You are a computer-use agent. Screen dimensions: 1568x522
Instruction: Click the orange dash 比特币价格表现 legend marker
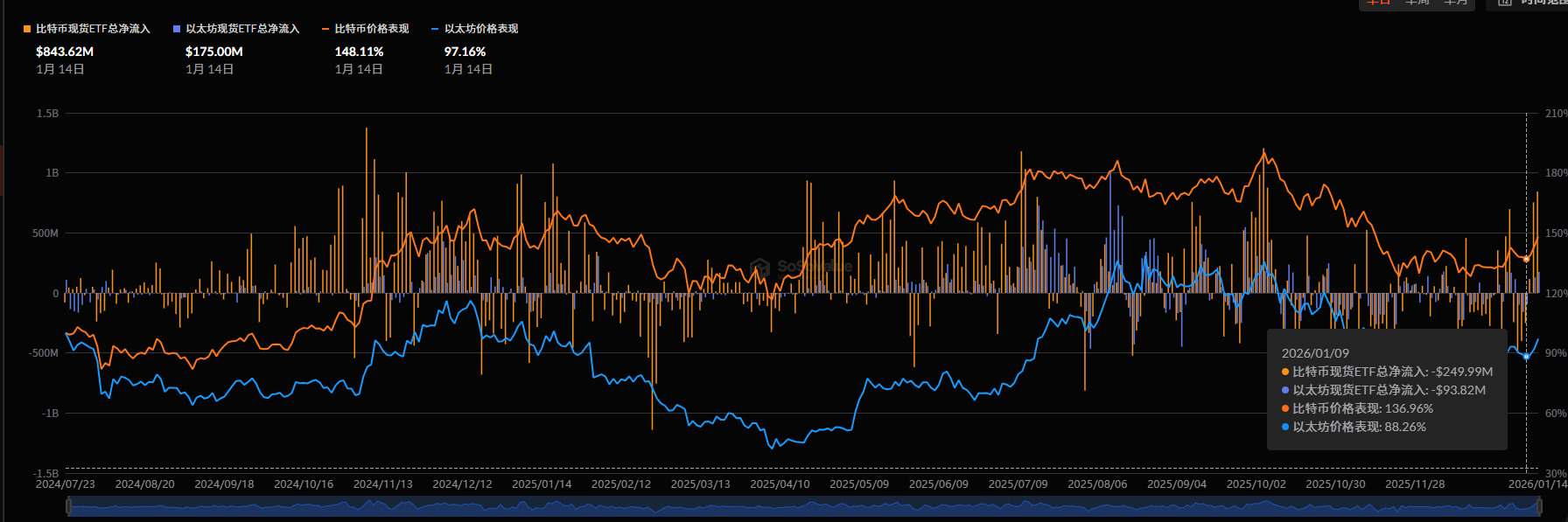tap(325, 29)
